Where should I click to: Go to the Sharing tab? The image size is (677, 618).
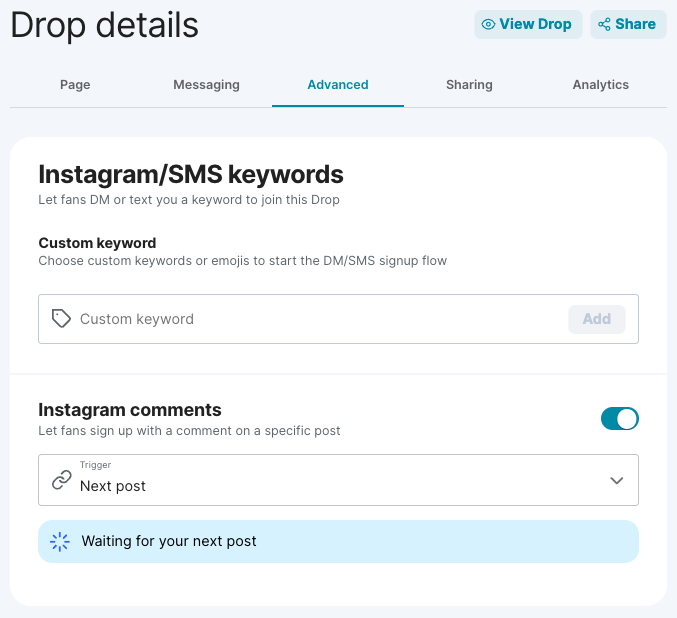[x=469, y=85]
